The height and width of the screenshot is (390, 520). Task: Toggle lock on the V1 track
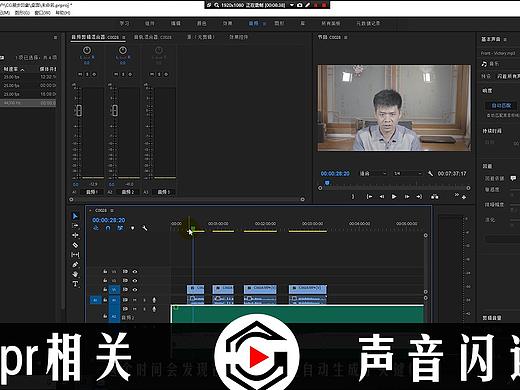tap(105, 289)
